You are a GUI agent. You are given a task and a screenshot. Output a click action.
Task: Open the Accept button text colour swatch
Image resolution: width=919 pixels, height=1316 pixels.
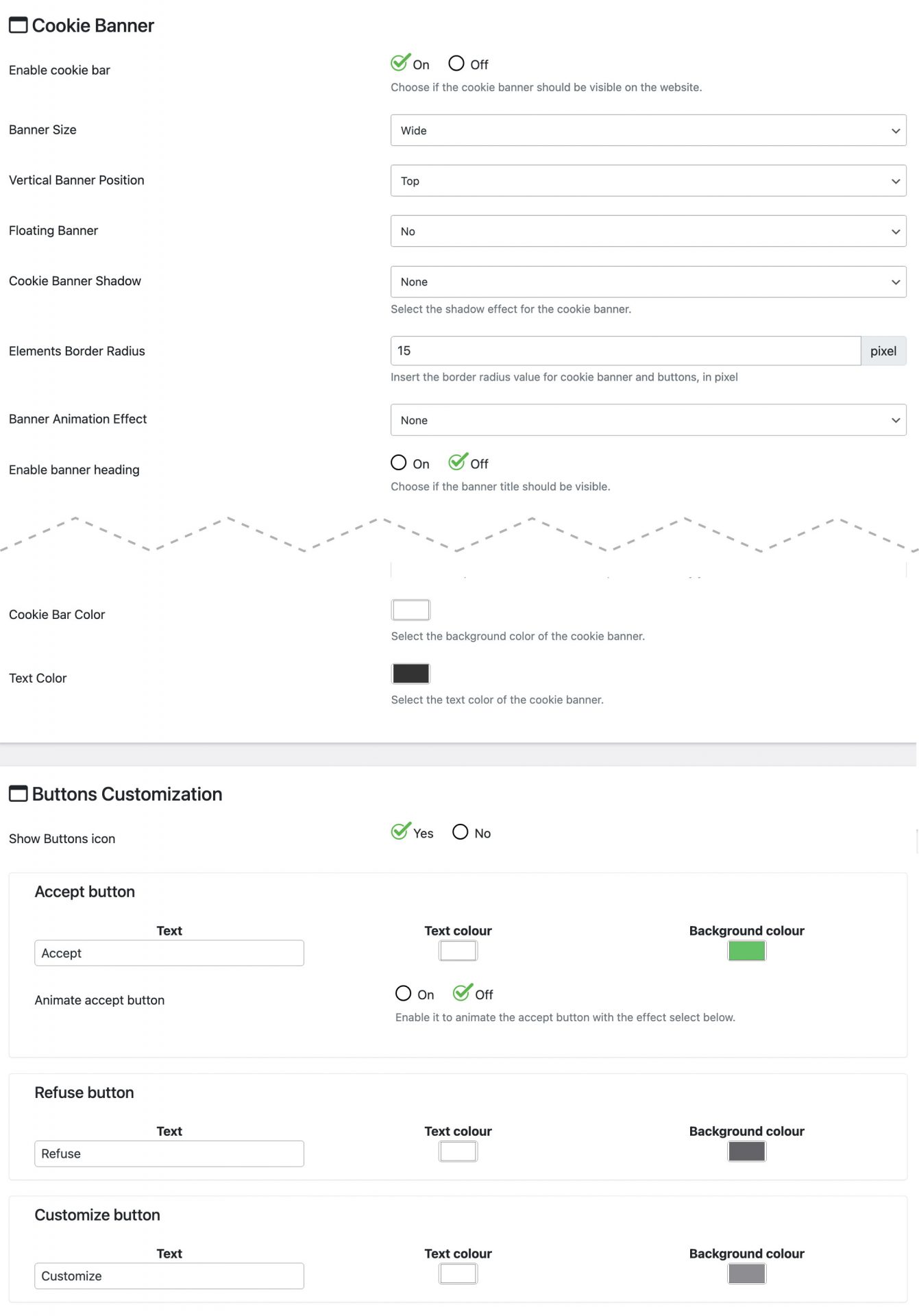point(458,951)
